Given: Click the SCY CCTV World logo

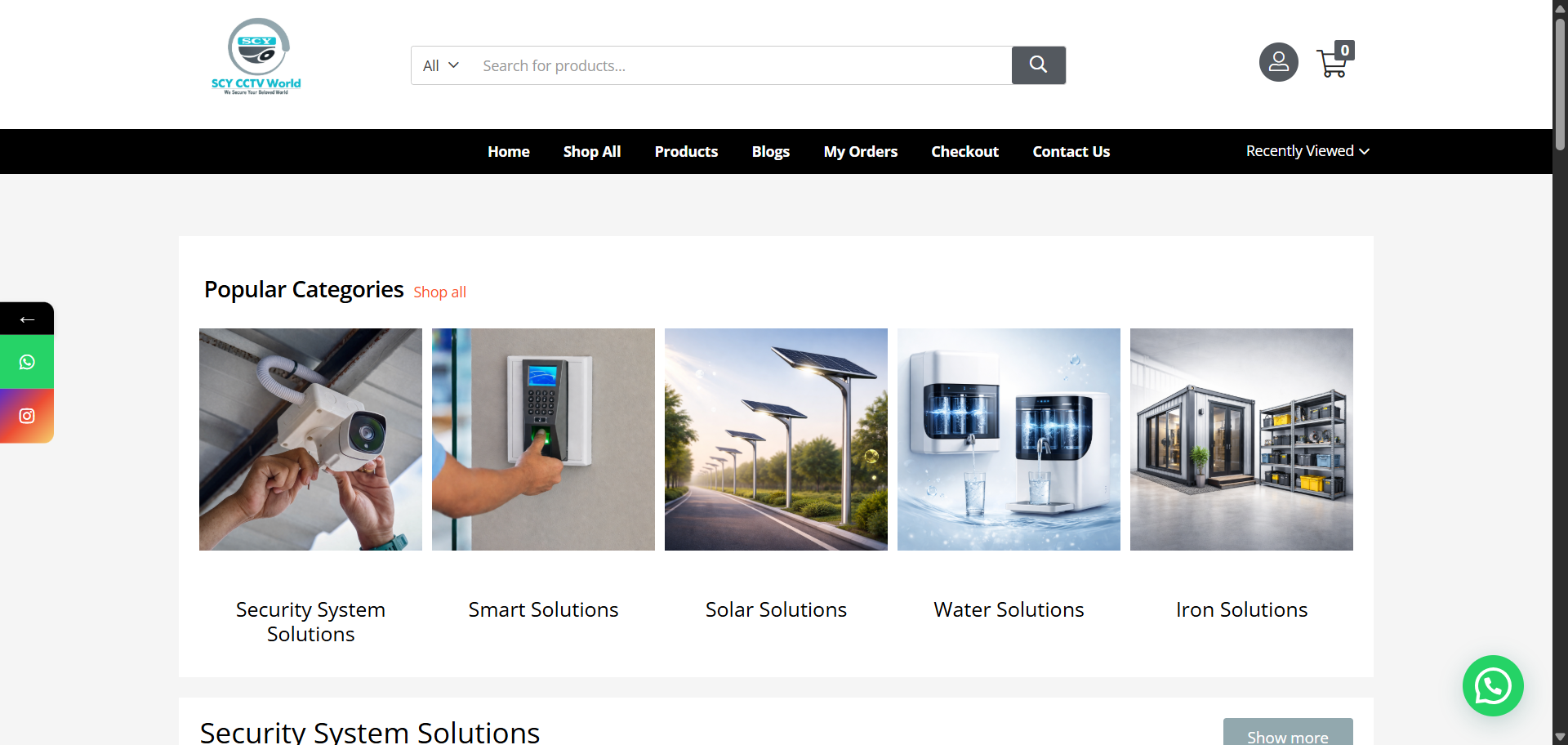Looking at the screenshot, I should click(x=256, y=57).
